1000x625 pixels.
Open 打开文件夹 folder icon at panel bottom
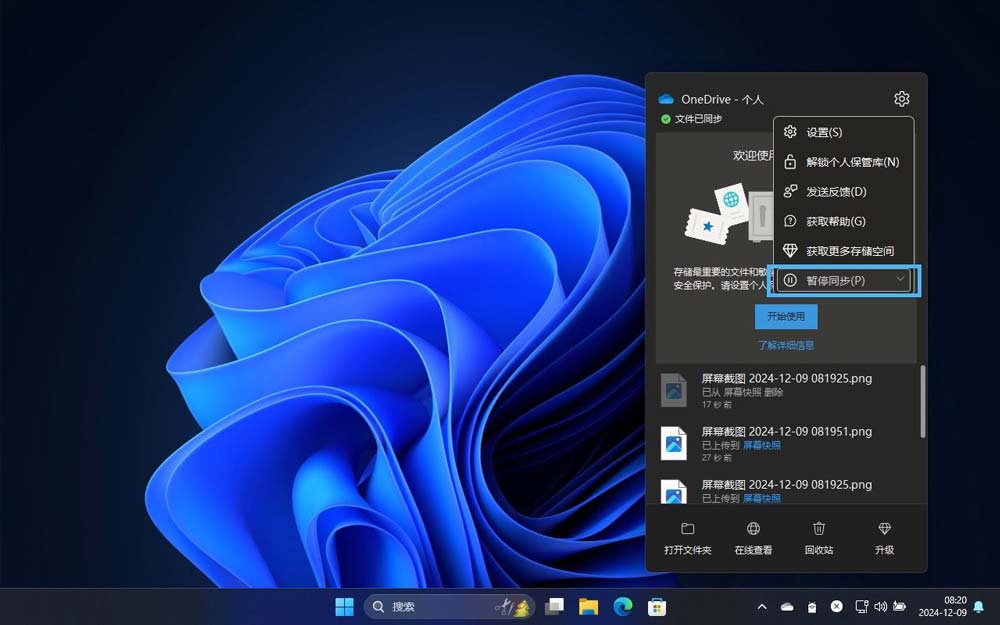pyautogui.click(x=688, y=529)
